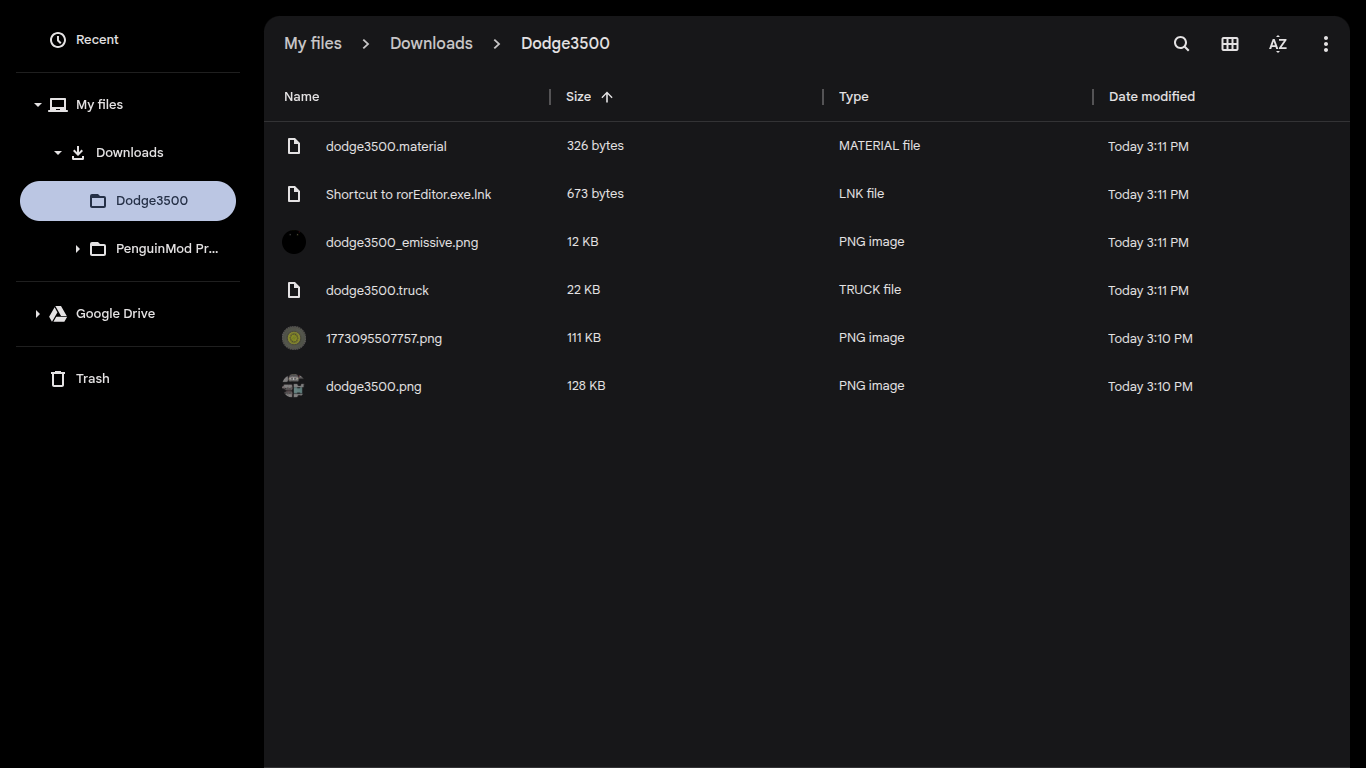Navigate to My files in breadcrumb

(313, 44)
